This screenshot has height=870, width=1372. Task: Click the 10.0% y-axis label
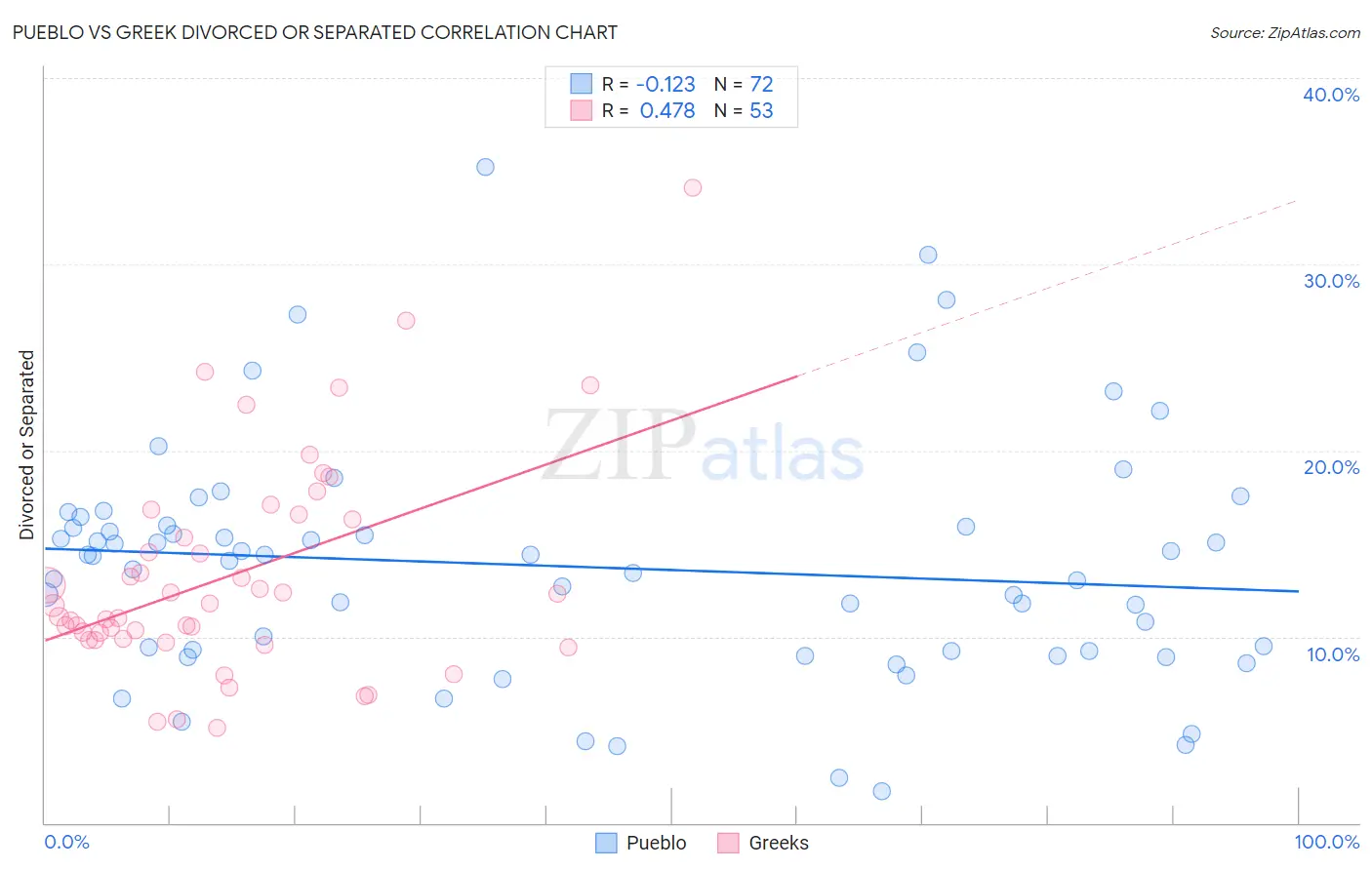click(x=1333, y=654)
